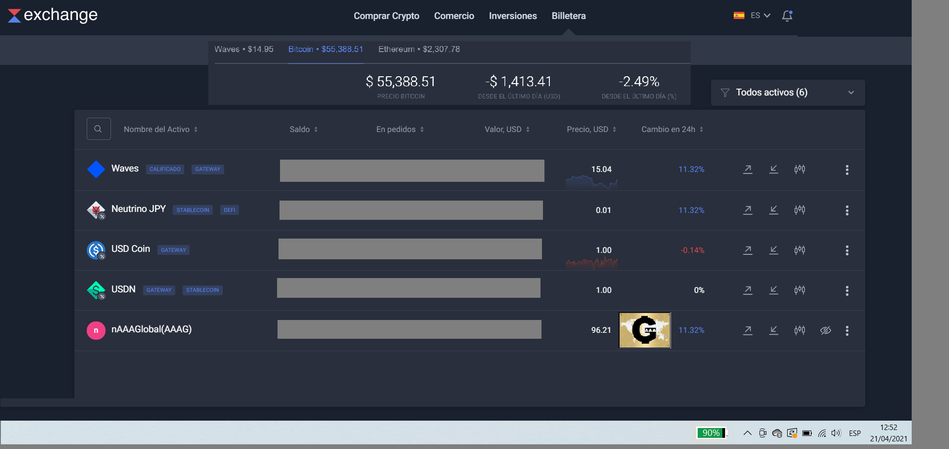The height and width of the screenshot is (449, 949).
Task: Sort by Cambio en 24h column
Action: pyautogui.click(x=672, y=129)
